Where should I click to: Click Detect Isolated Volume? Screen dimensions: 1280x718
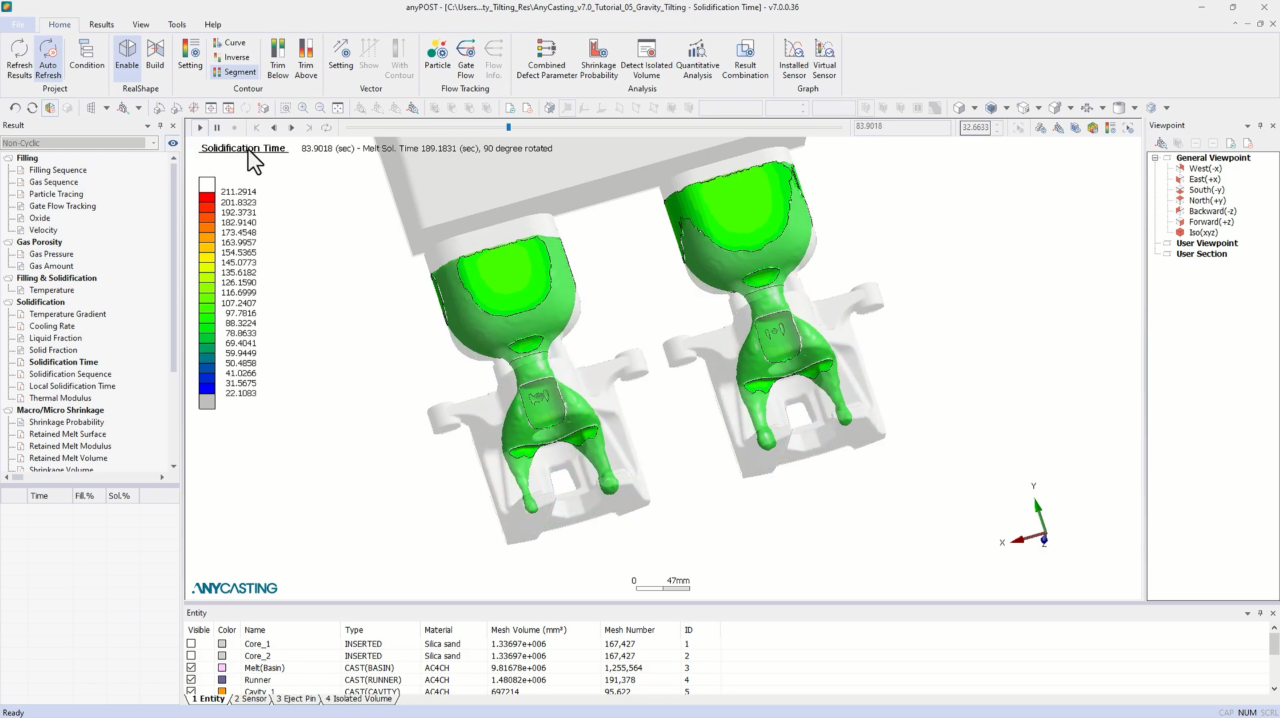646,59
